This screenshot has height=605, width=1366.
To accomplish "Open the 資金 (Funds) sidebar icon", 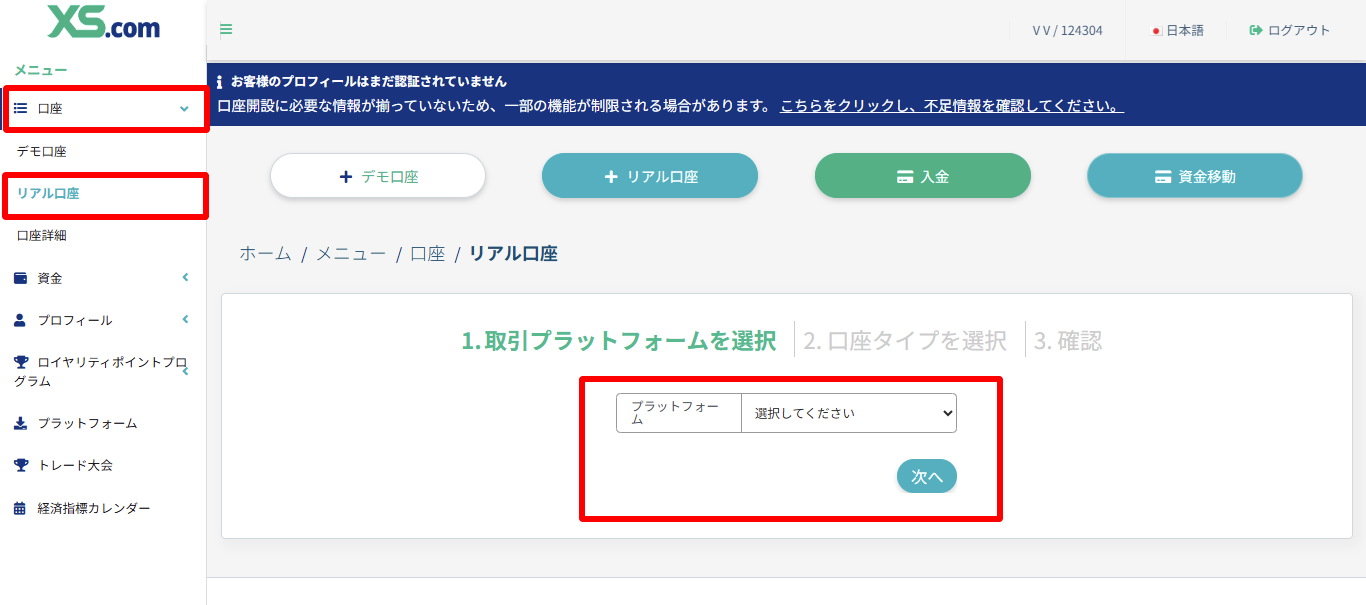I will click(x=21, y=277).
